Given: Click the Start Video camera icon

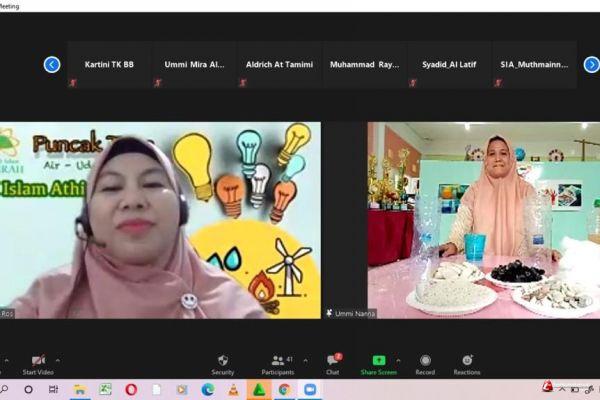Looking at the screenshot, I should pos(38,360).
